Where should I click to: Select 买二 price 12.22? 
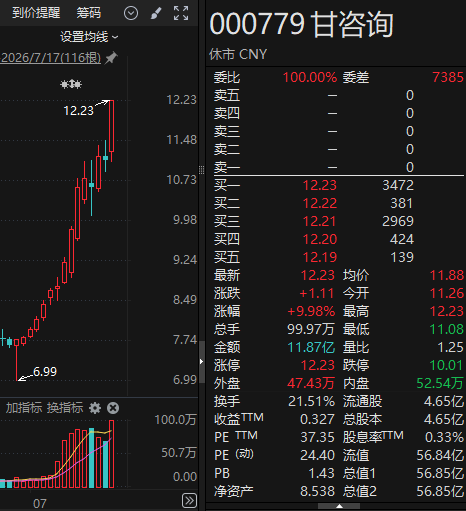coord(320,203)
